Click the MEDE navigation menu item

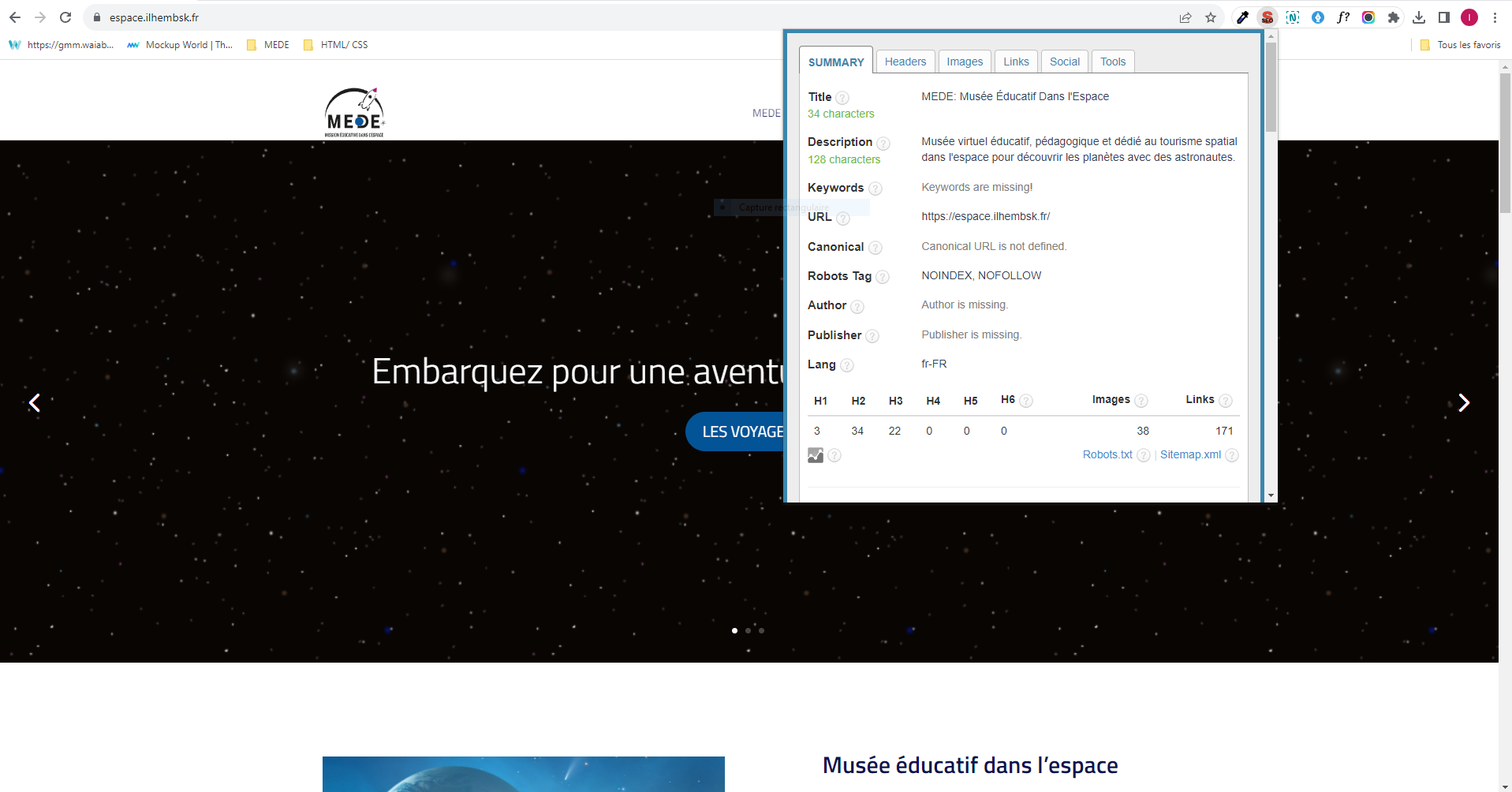(766, 113)
